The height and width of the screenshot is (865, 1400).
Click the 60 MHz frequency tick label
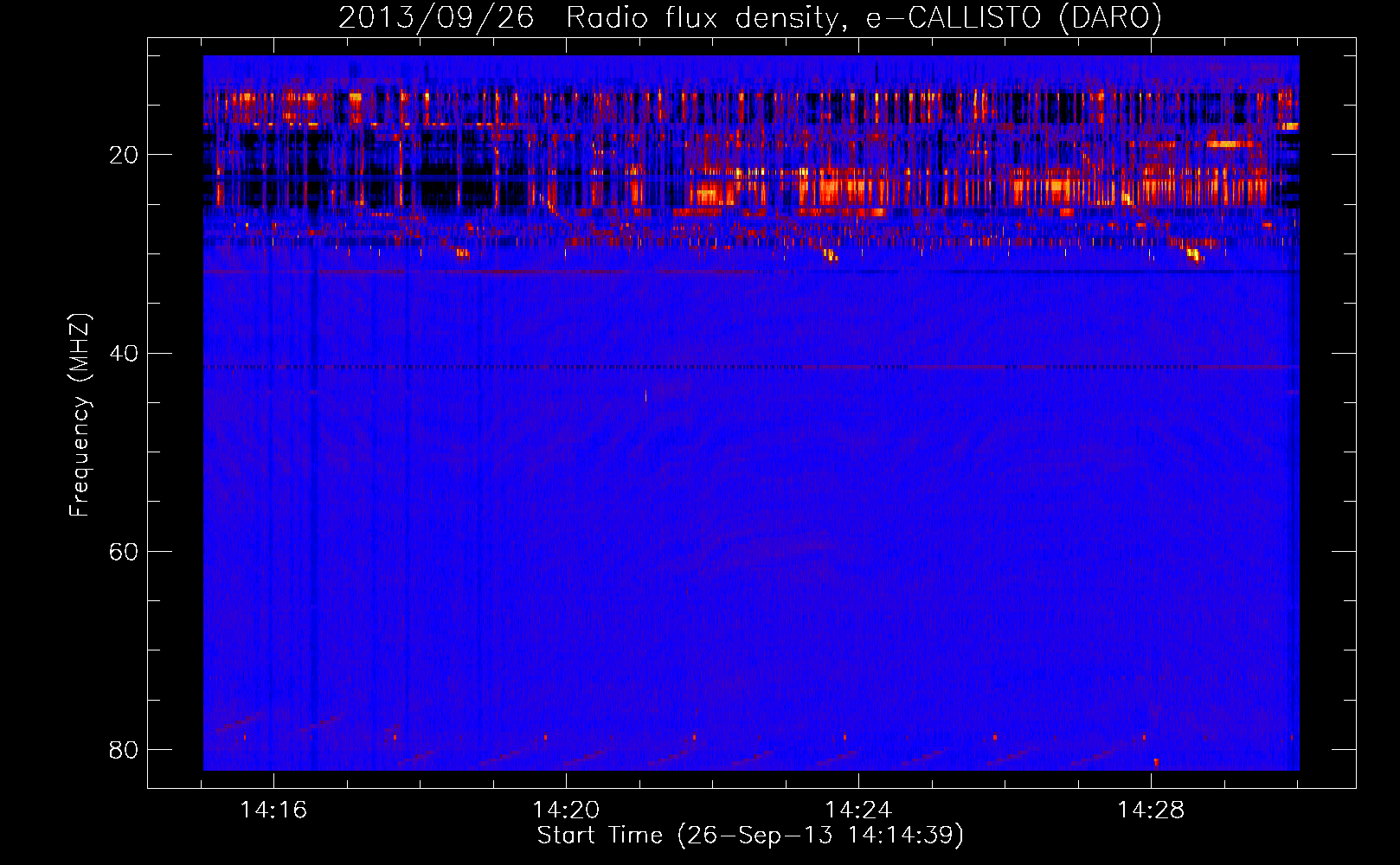[x=124, y=552]
